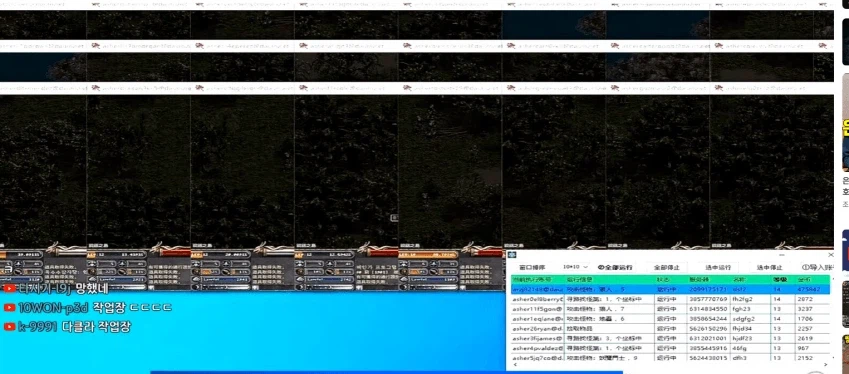Screen dimensions: 849x374
Task: Select the asher0el8berry account row
Action: pyautogui.click(x=670, y=299)
